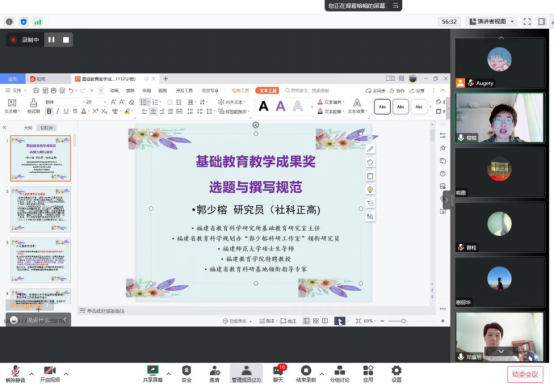Apply black solid A text style

click(x=264, y=106)
